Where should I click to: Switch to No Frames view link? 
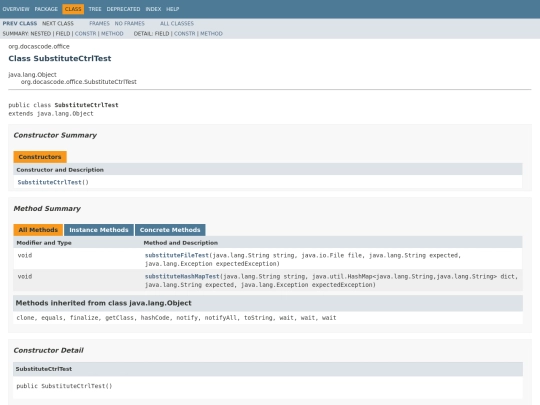[129, 23]
